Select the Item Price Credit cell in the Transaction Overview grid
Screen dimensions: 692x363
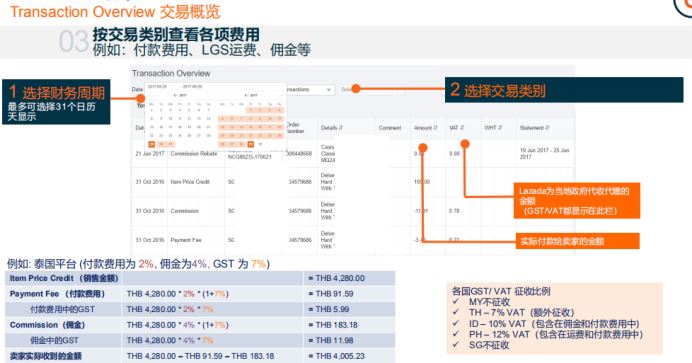pos(190,182)
